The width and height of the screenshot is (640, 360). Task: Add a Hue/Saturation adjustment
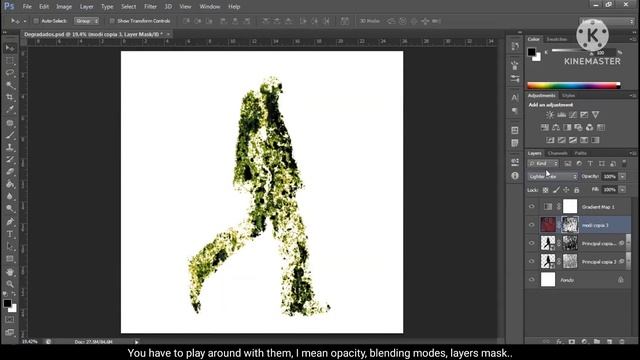click(x=544, y=127)
